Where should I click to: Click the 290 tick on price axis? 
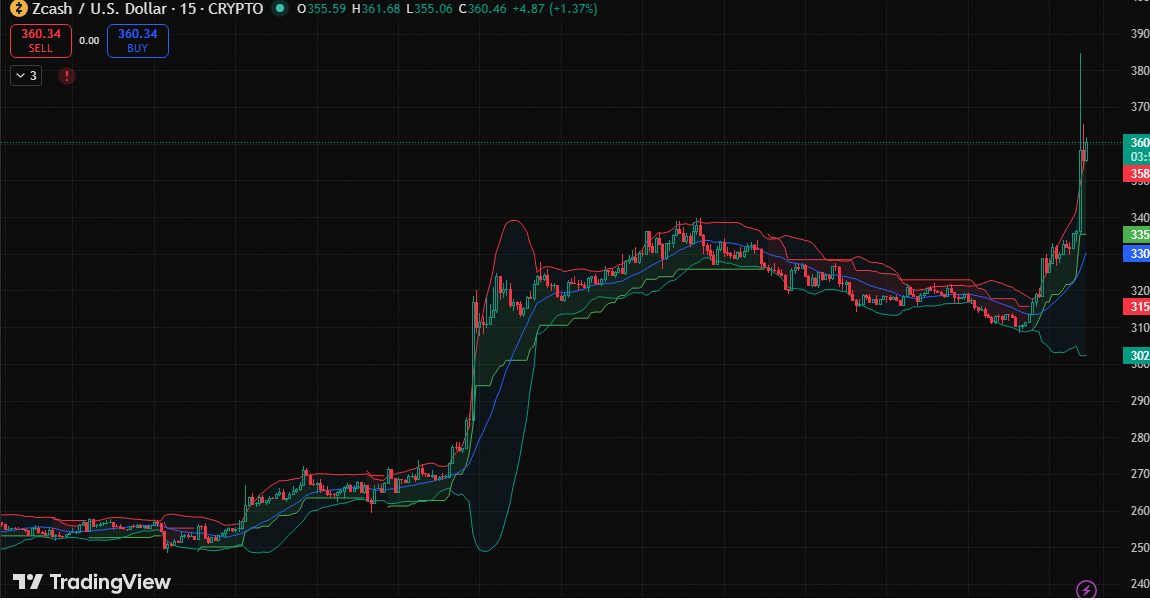click(1140, 400)
